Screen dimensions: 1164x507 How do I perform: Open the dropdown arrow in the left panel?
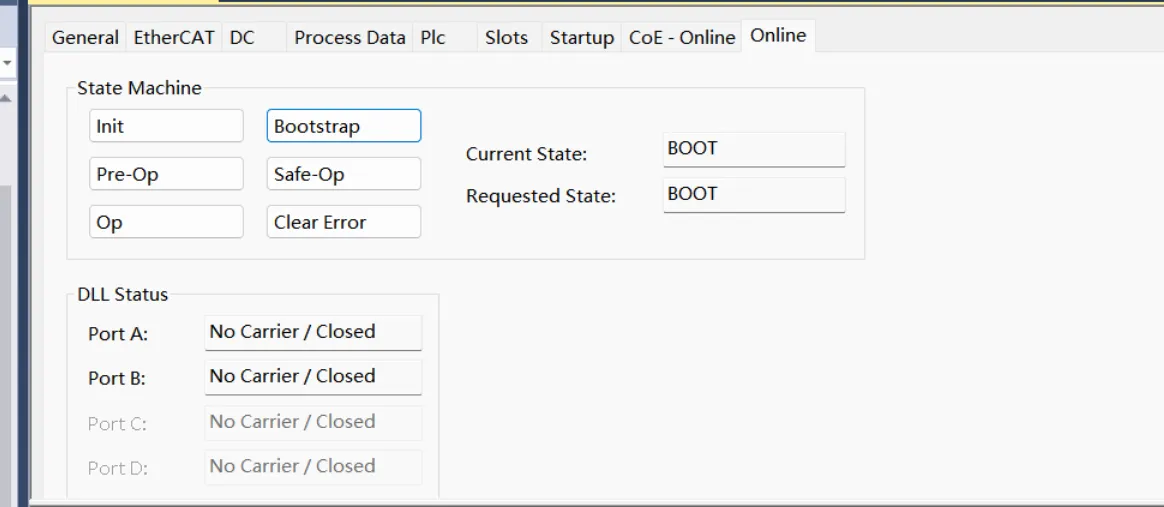click(7, 63)
